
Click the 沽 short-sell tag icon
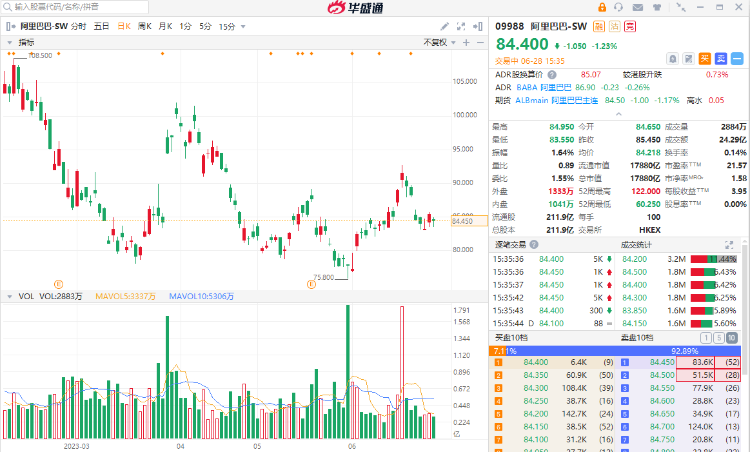click(x=615, y=26)
